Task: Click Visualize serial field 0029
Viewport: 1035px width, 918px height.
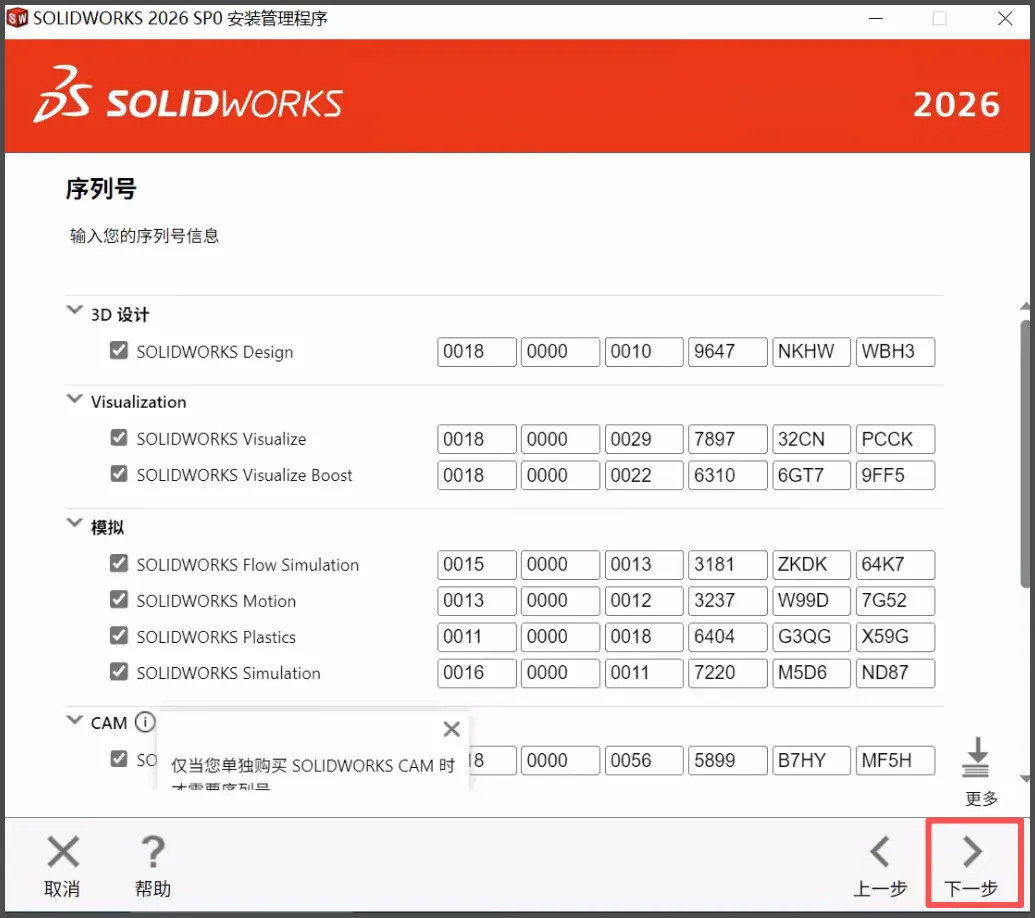Action: pos(644,439)
